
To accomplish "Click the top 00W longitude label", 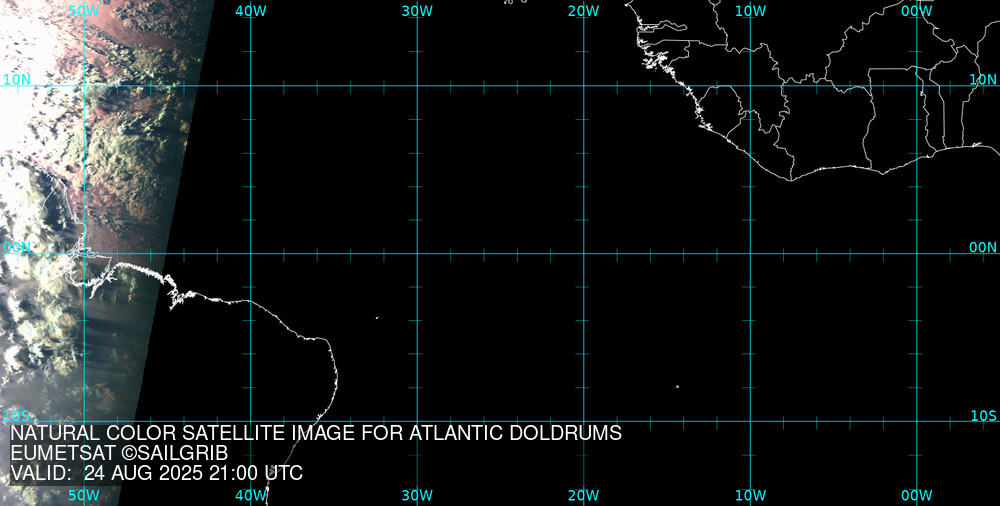I will click(x=917, y=11).
